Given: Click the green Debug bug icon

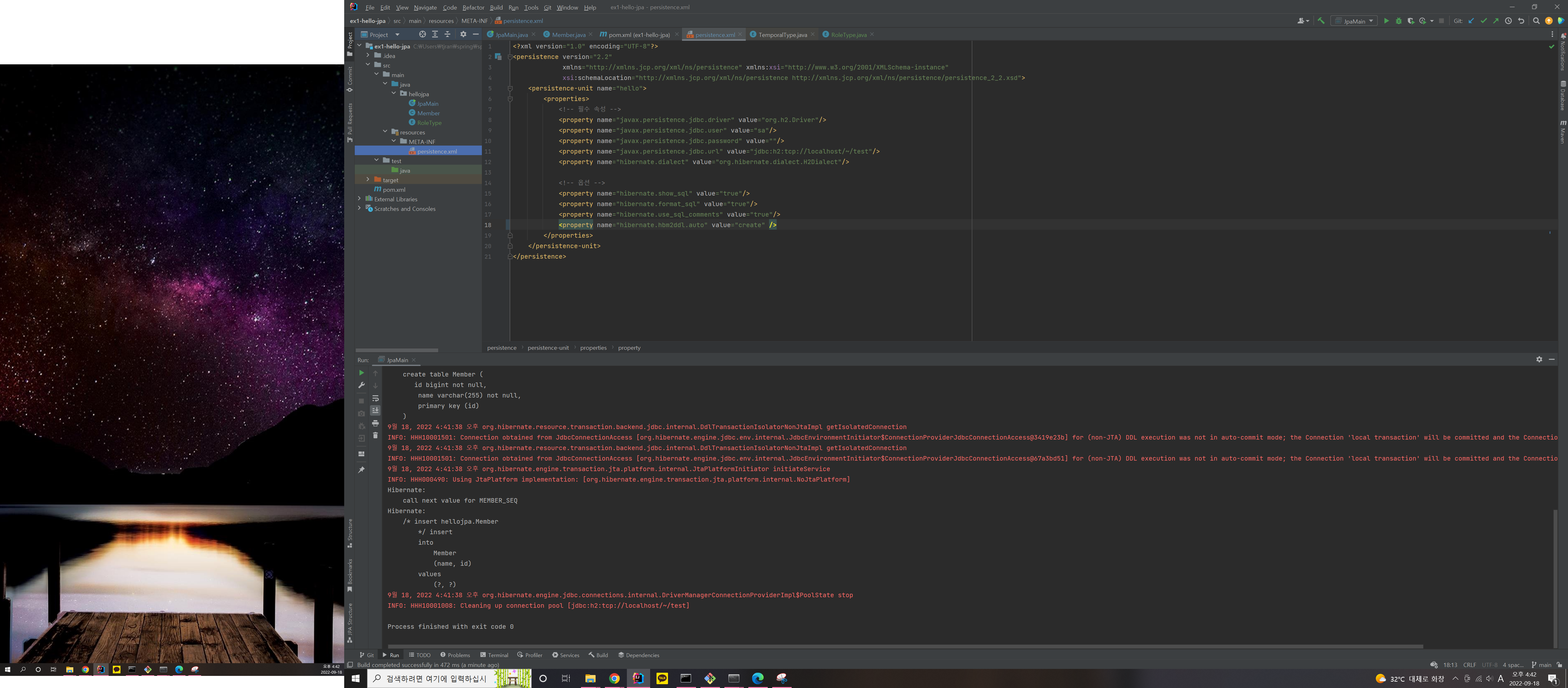Looking at the screenshot, I should pyautogui.click(x=1398, y=21).
